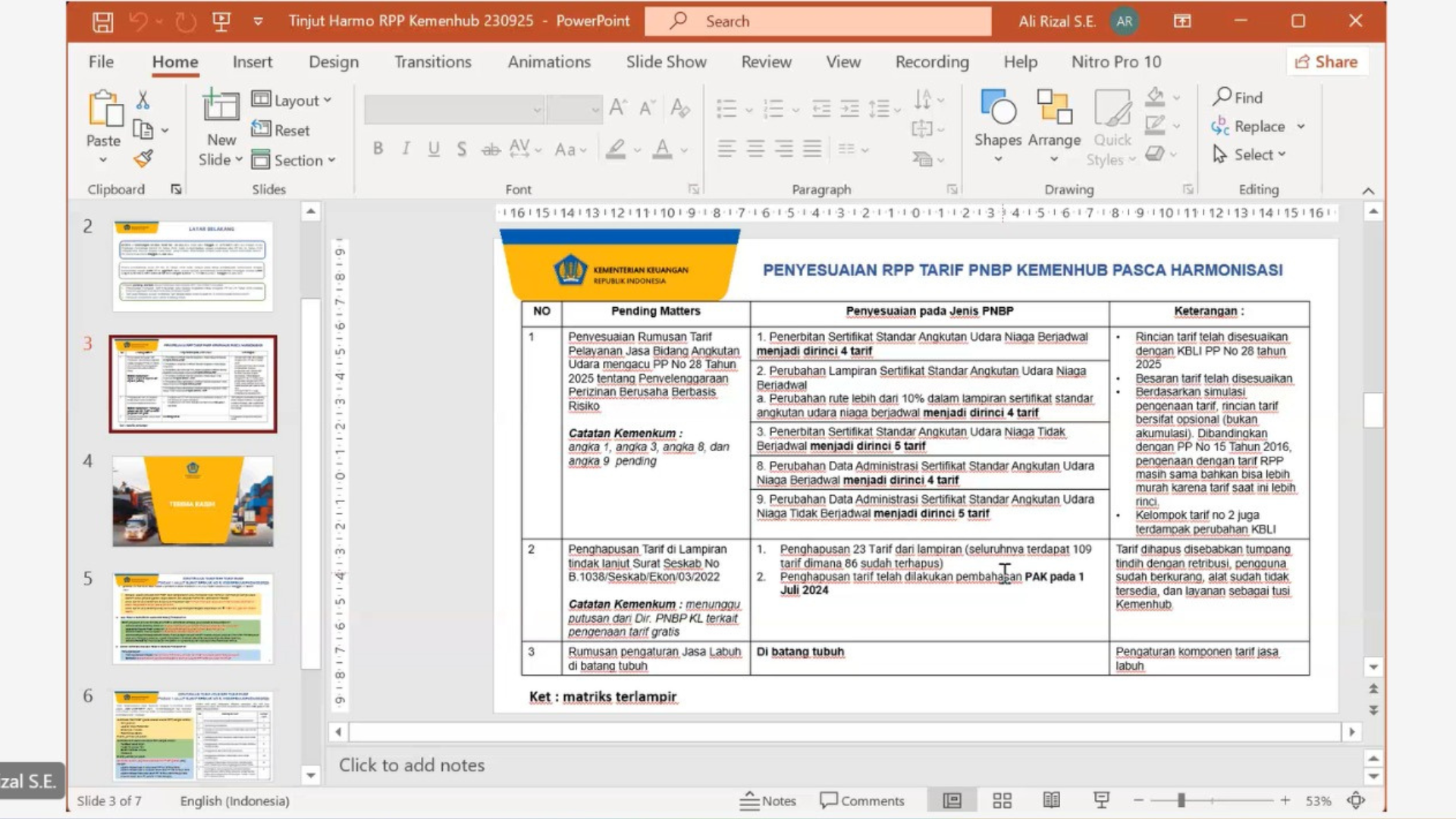Switch to the Nitro Pro 10 tab
The height and width of the screenshot is (819, 1456).
point(1116,61)
